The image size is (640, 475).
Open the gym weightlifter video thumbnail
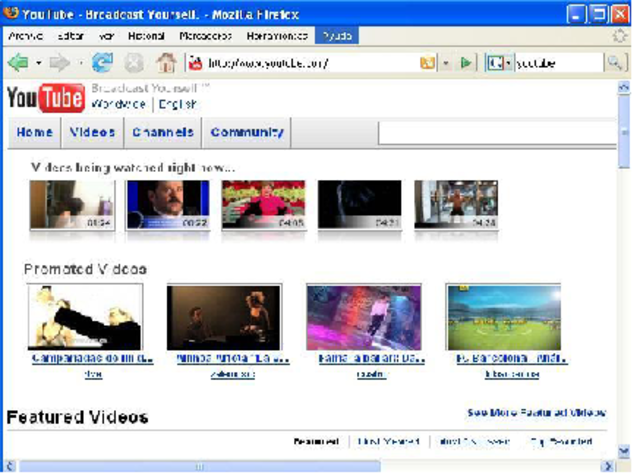pyautogui.click(x=456, y=205)
